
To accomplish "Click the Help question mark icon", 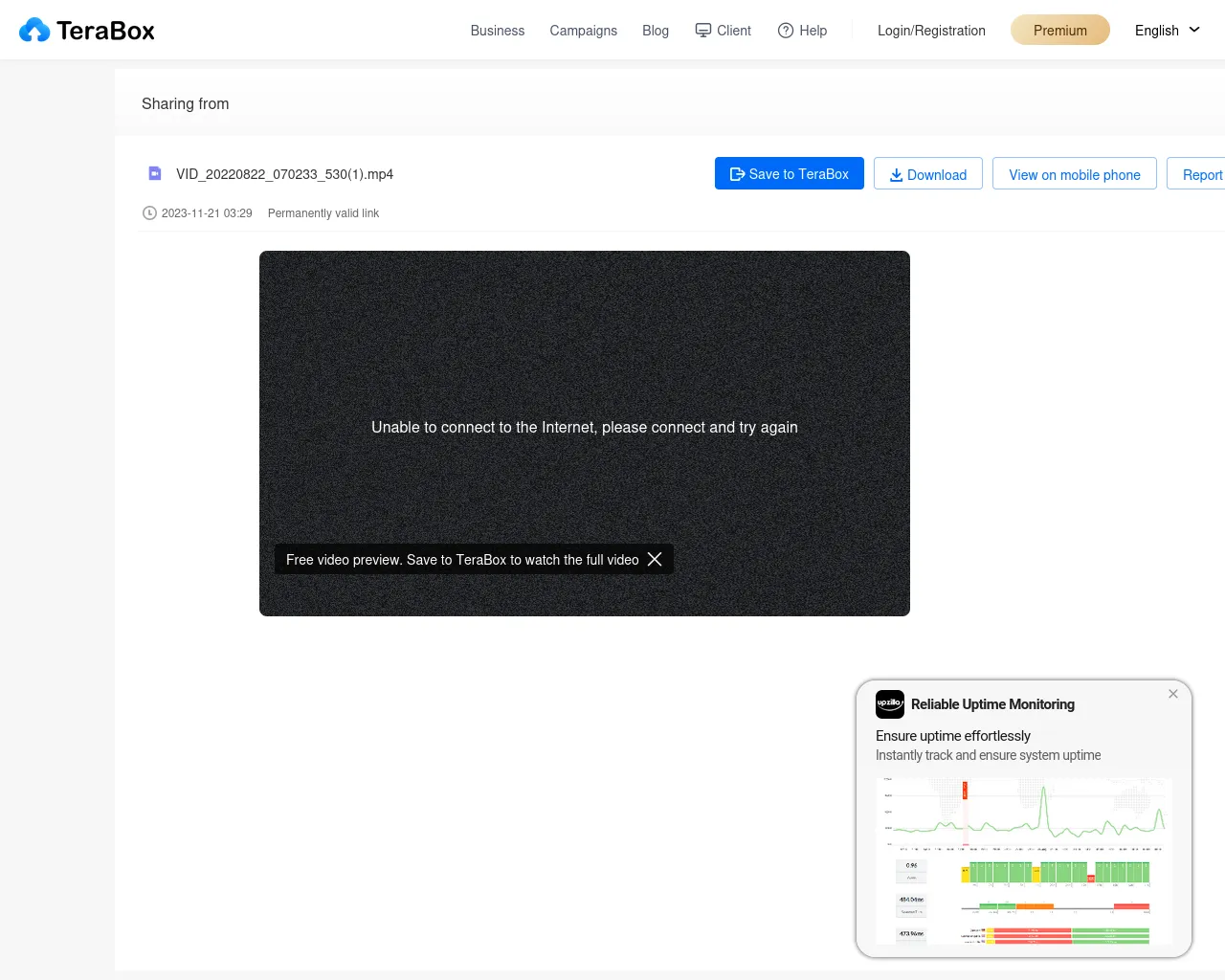I will point(786,31).
